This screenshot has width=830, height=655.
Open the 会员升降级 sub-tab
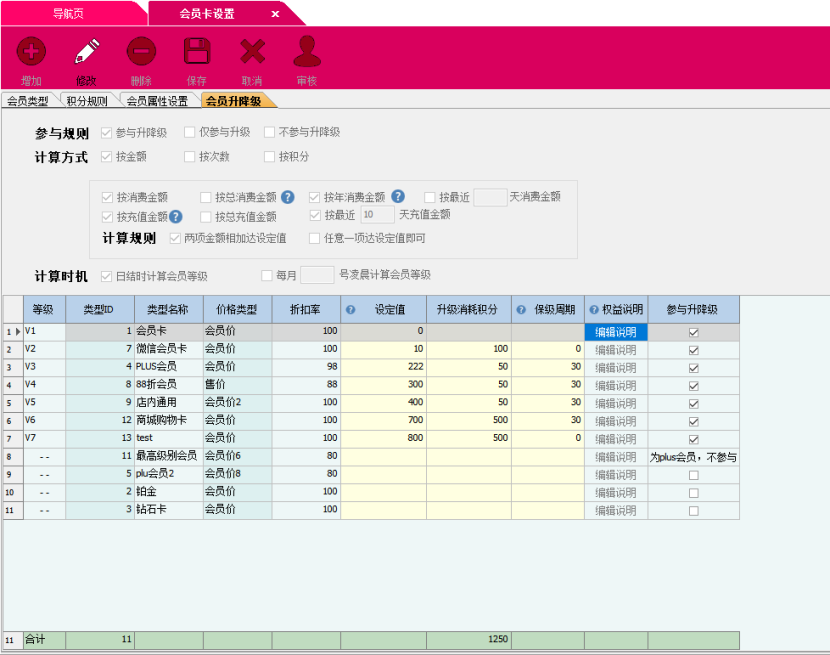coord(233,101)
